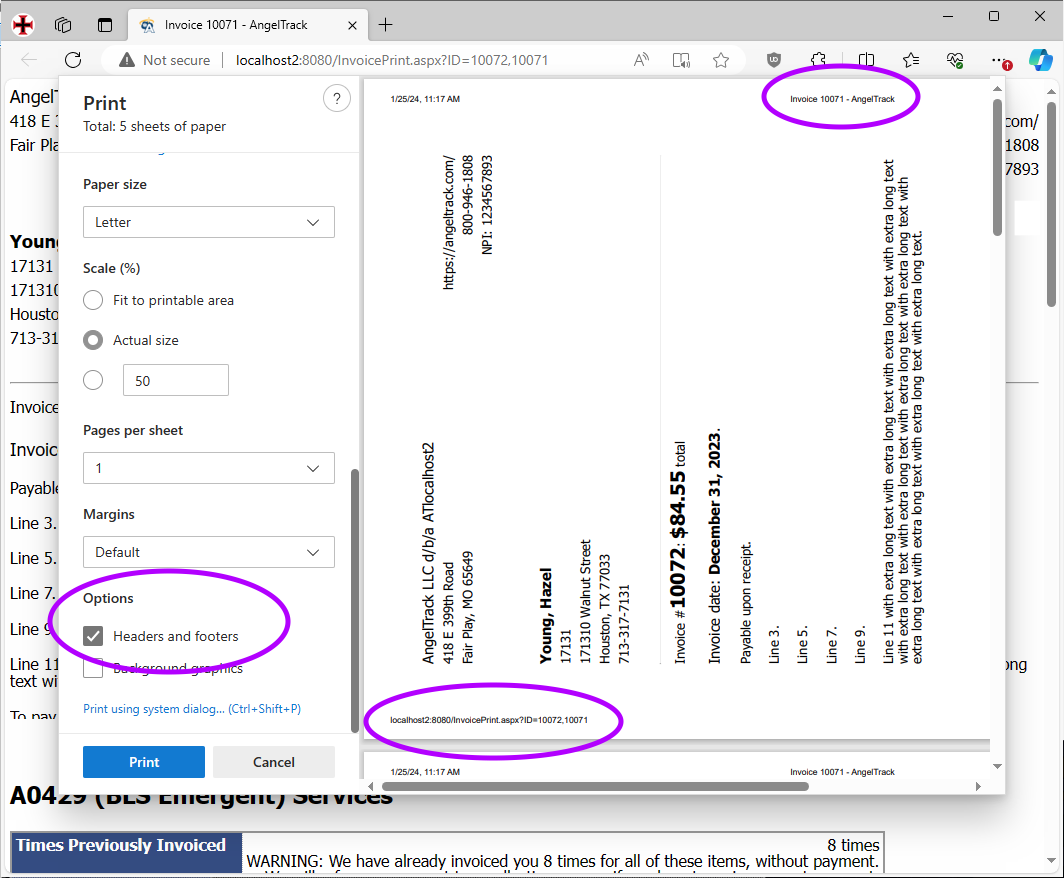The width and height of the screenshot is (1064, 878).
Task: Open a new browser tab
Action: tap(385, 25)
